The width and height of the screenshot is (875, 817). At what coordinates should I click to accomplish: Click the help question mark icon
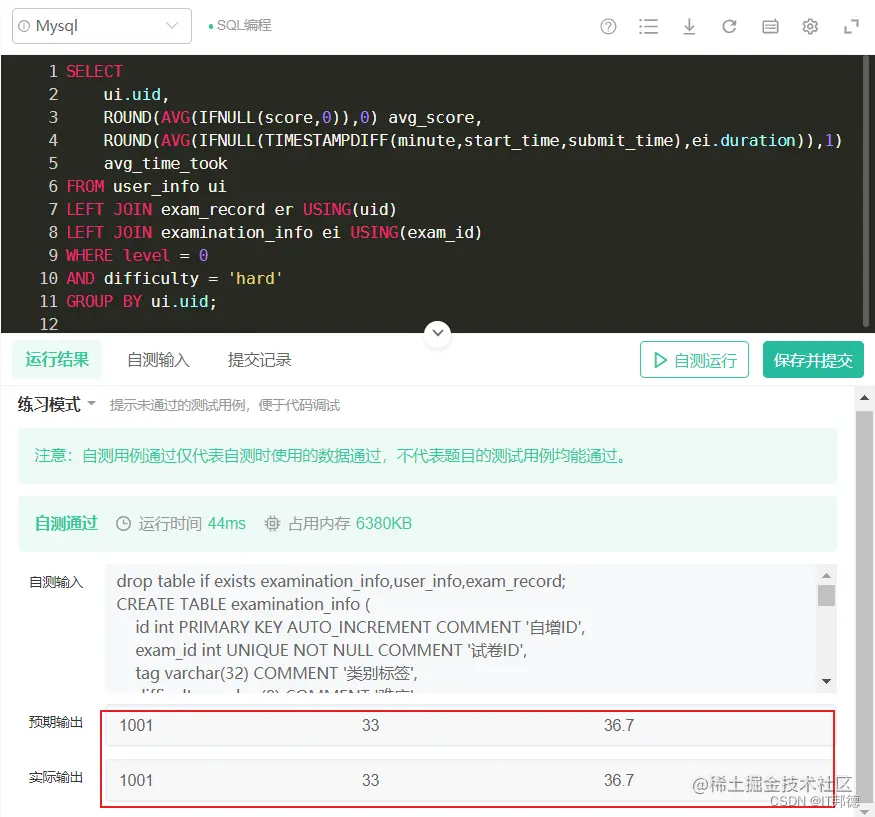click(608, 26)
